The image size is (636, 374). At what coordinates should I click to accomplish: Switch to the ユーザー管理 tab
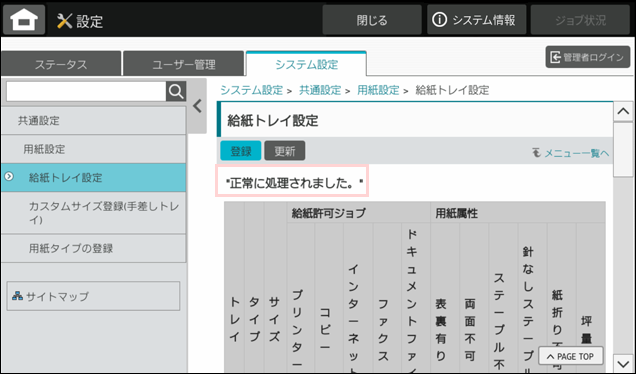184,64
